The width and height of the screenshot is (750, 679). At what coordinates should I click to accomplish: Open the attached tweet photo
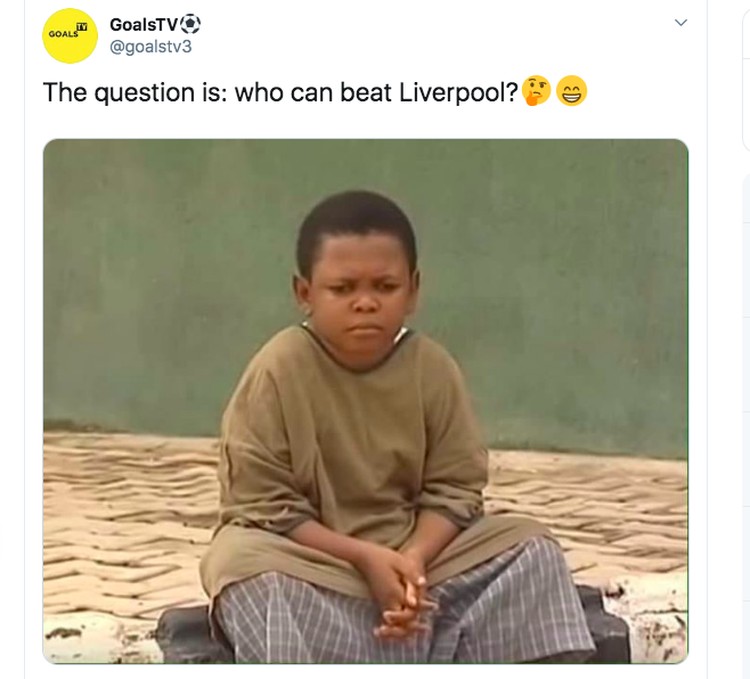tap(365, 401)
